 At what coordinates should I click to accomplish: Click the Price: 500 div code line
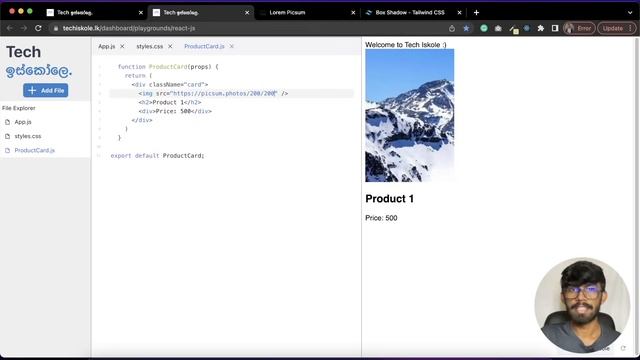(x=175, y=111)
